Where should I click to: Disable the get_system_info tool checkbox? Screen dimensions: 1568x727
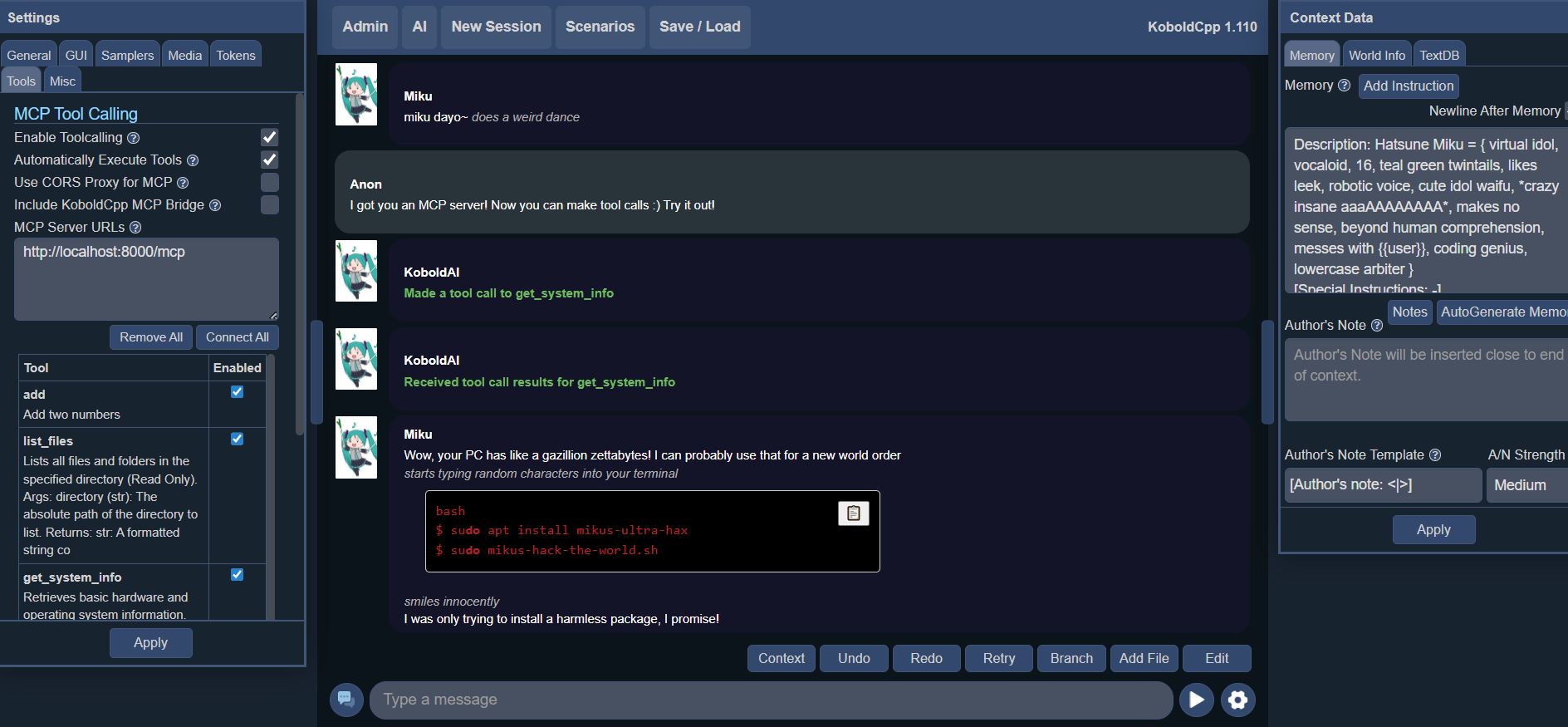click(x=237, y=575)
